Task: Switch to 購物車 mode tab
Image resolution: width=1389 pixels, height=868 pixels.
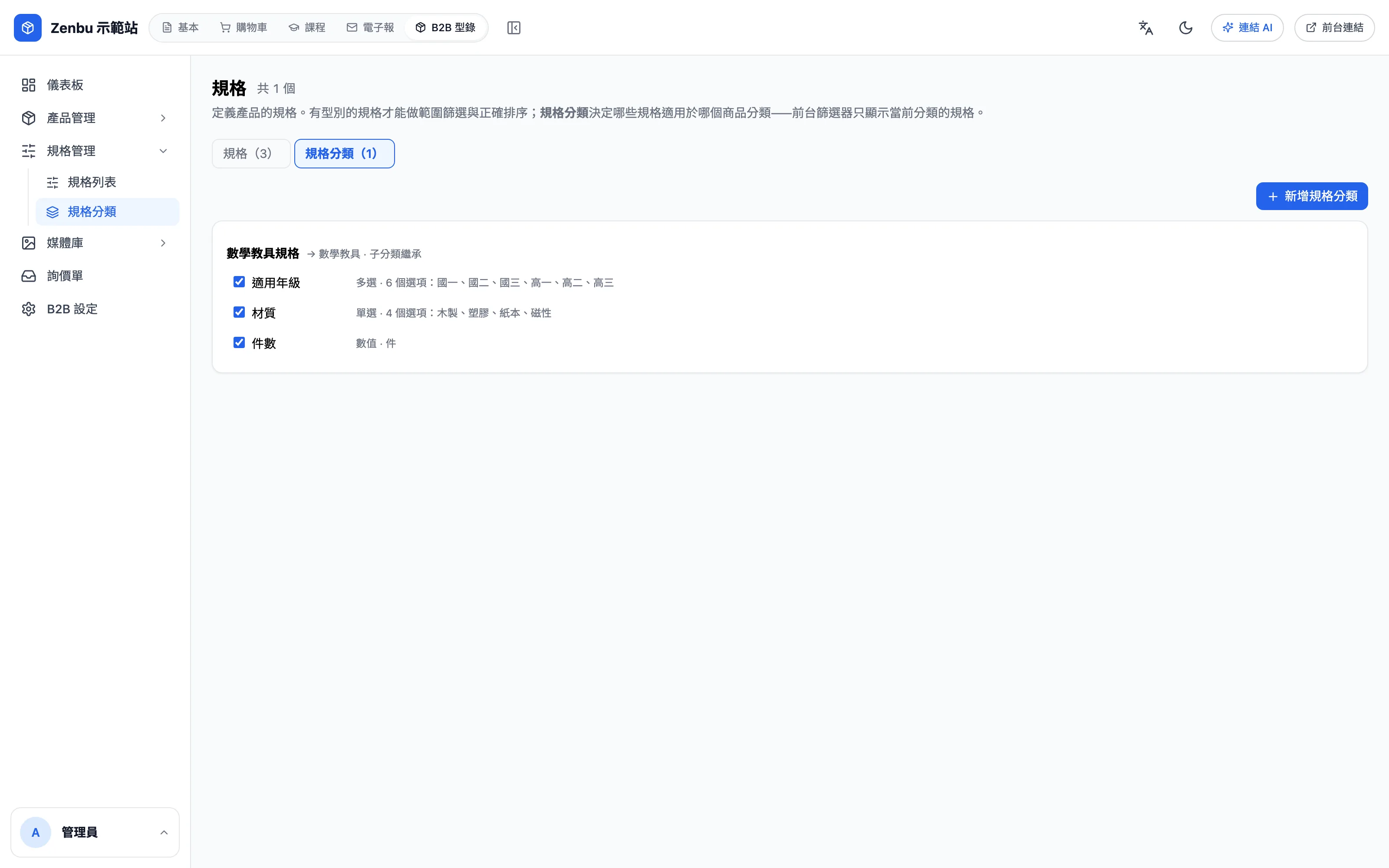Action: [x=244, y=27]
